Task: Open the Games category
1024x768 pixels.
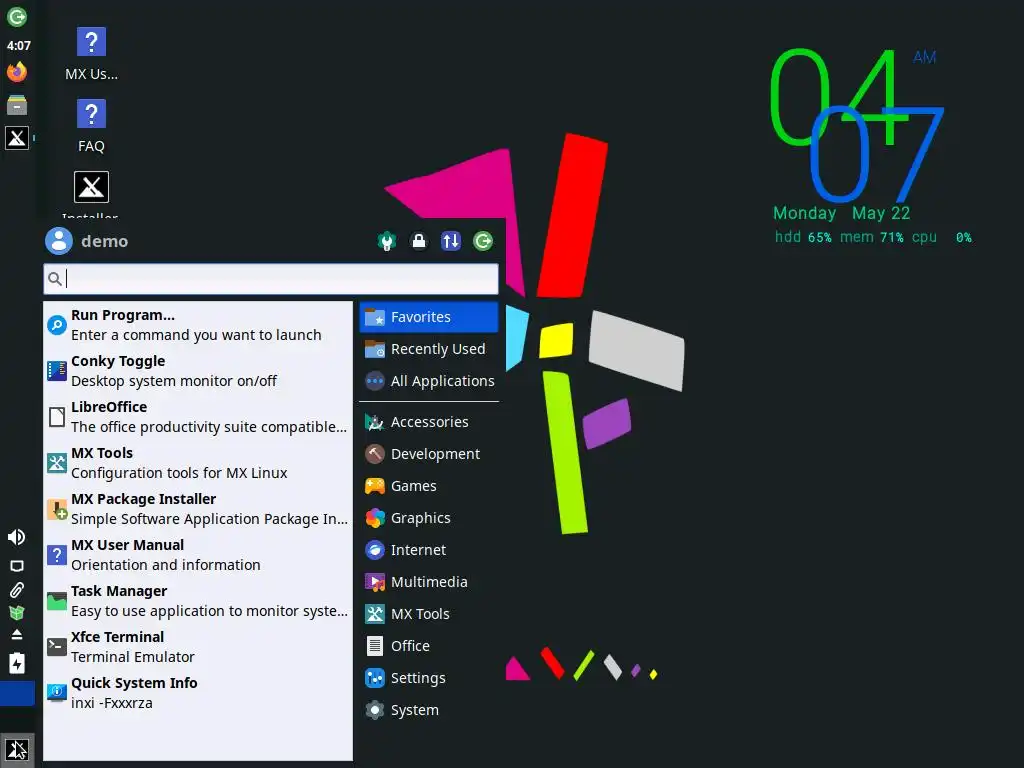Action: 429,486
